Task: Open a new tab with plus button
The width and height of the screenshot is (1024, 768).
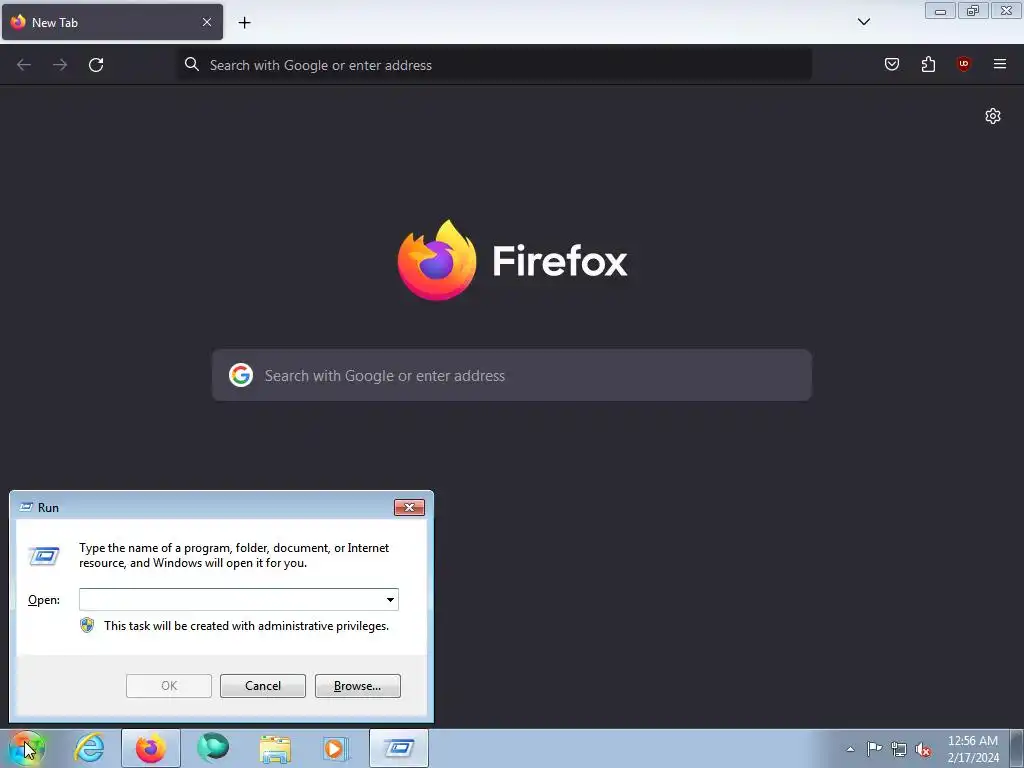Action: coord(244,23)
